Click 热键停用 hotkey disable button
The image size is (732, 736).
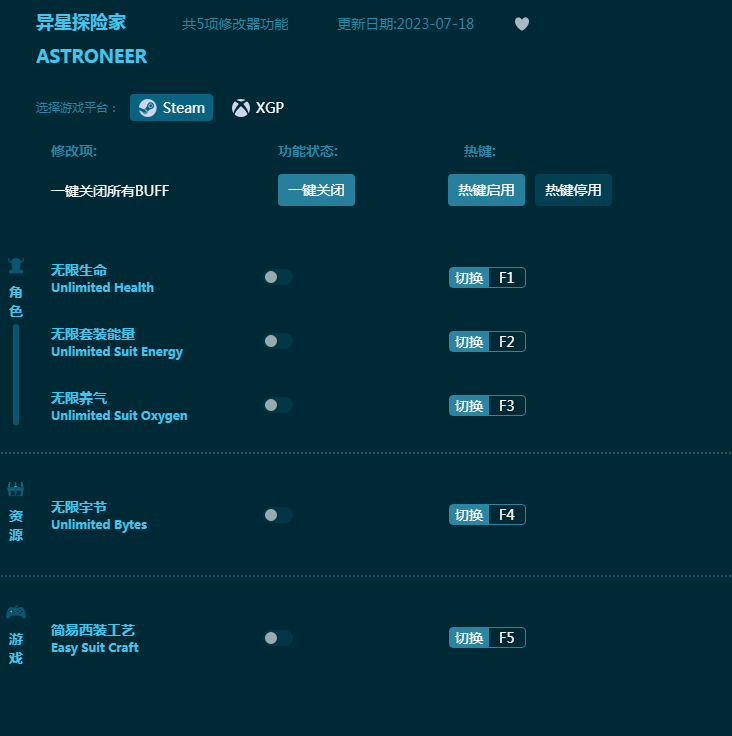[573, 190]
